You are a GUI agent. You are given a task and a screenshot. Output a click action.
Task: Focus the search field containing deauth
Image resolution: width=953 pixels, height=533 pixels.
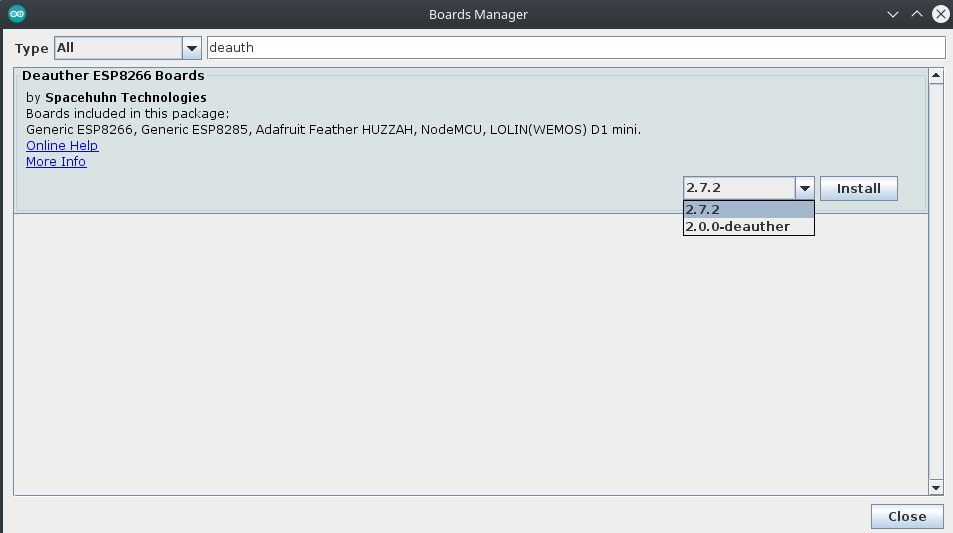point(576,48)
